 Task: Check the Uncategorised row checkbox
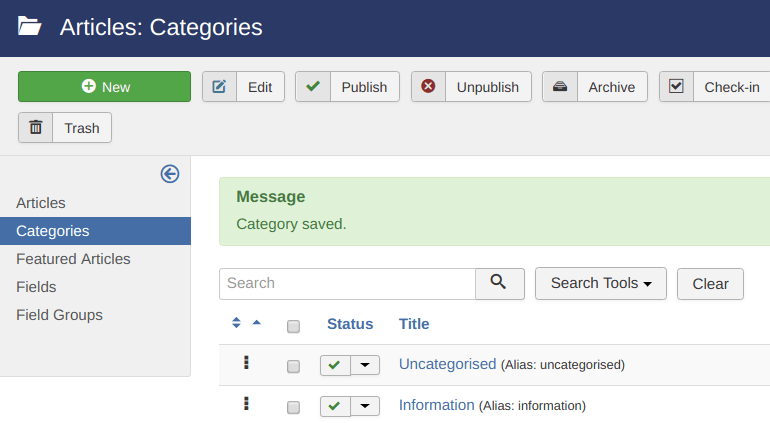pos(293,366)
